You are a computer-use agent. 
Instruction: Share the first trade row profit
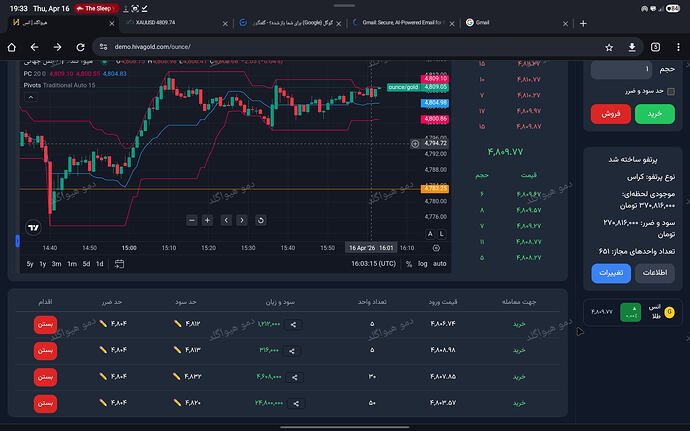click(x=294, y=324)
